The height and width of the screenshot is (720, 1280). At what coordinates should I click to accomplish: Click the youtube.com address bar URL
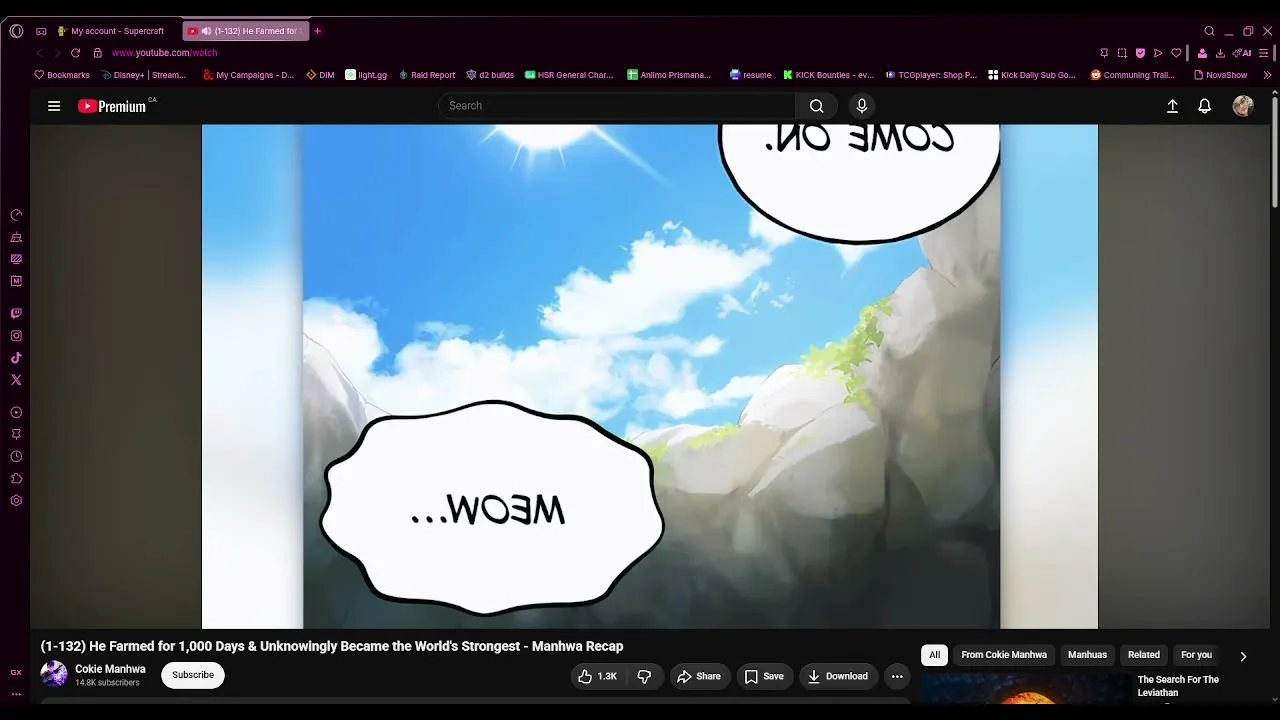[x=164, y=53]
